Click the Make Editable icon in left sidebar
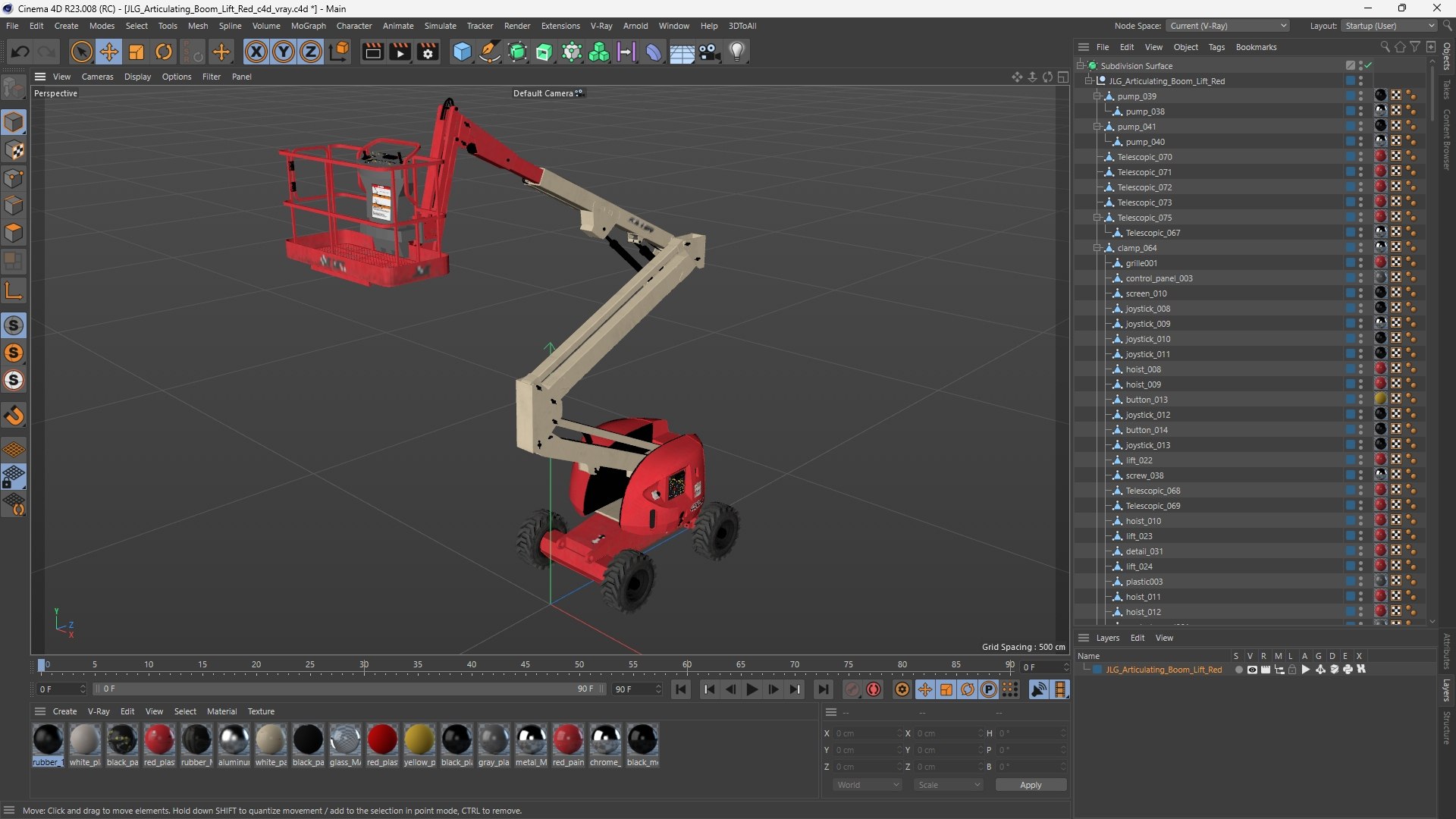This screenshot has width=1456, height=819. 14,88
